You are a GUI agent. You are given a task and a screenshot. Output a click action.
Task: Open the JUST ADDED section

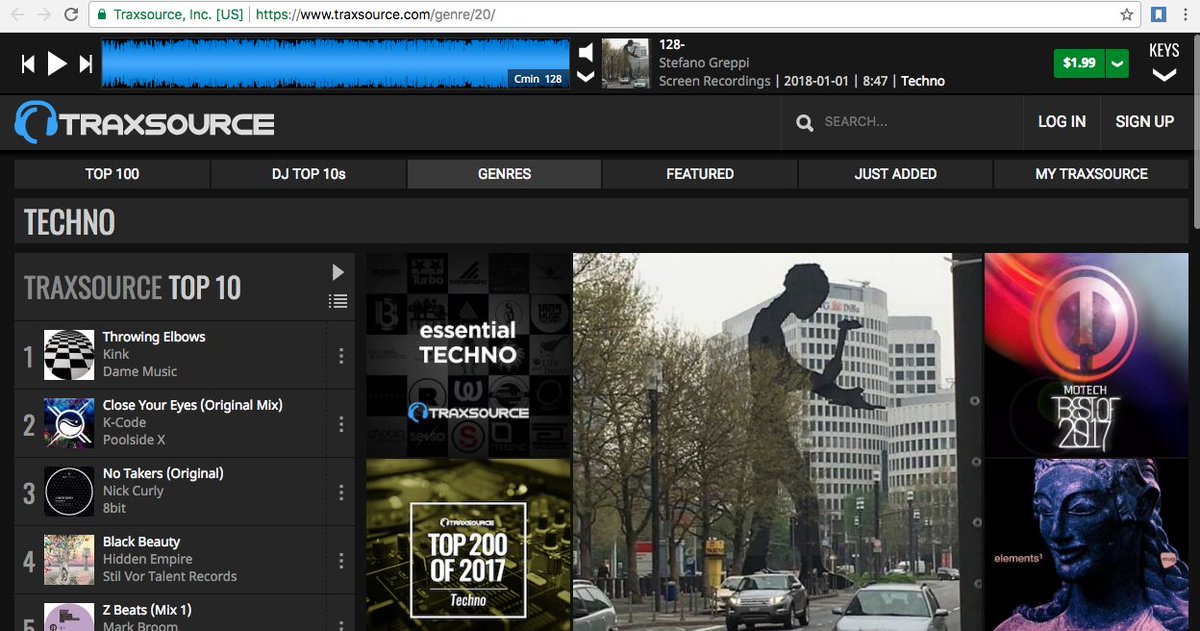pos(895,173)
